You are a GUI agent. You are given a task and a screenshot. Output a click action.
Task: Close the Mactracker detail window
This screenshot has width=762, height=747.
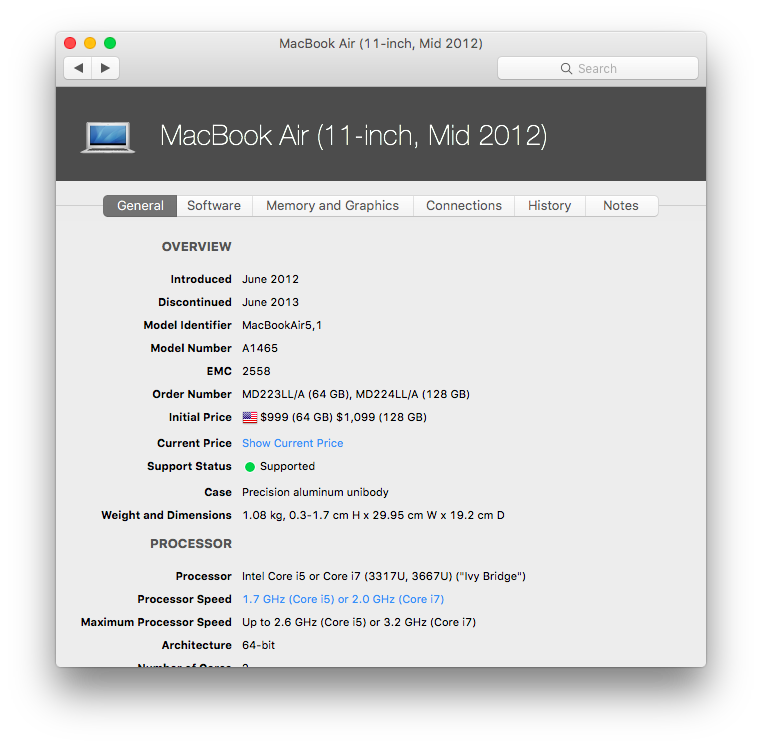coord(70,43)
